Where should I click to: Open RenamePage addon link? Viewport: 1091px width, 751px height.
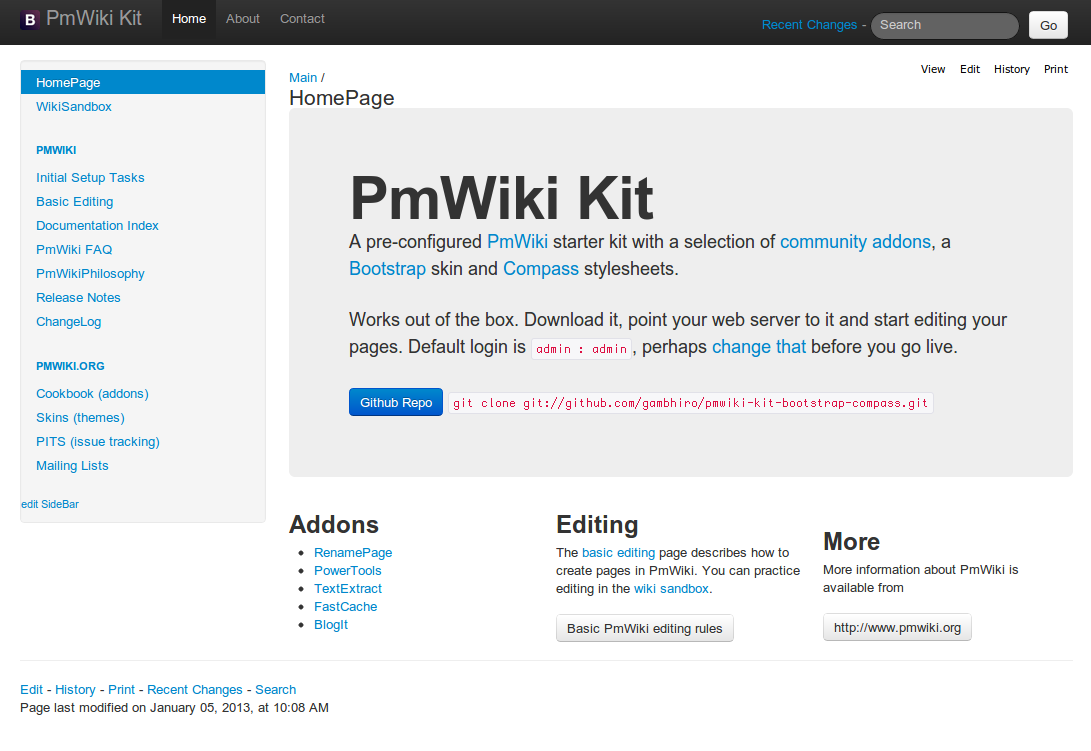(353, 553)
